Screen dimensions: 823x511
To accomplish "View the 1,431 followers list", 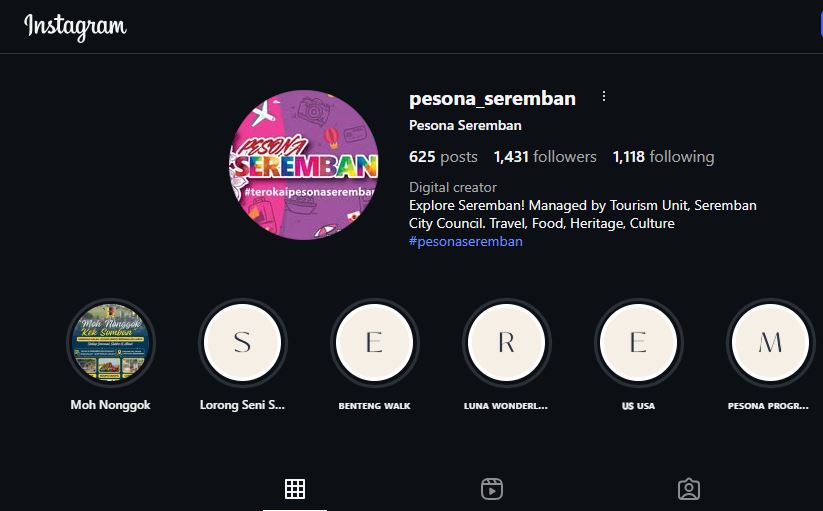I will coord(545,157).
